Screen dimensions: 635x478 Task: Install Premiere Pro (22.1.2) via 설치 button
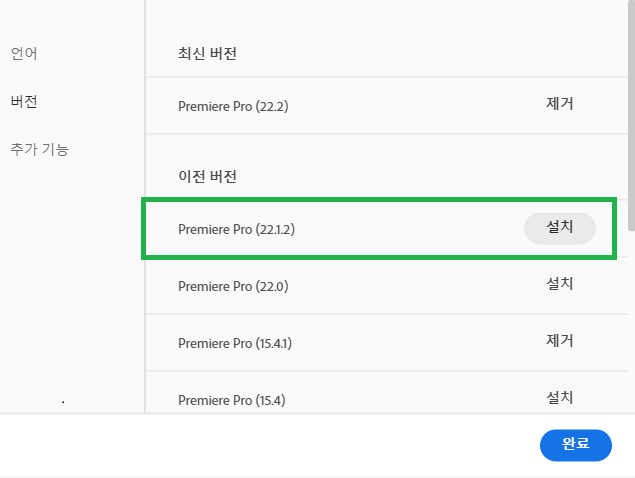click(560, 228)
